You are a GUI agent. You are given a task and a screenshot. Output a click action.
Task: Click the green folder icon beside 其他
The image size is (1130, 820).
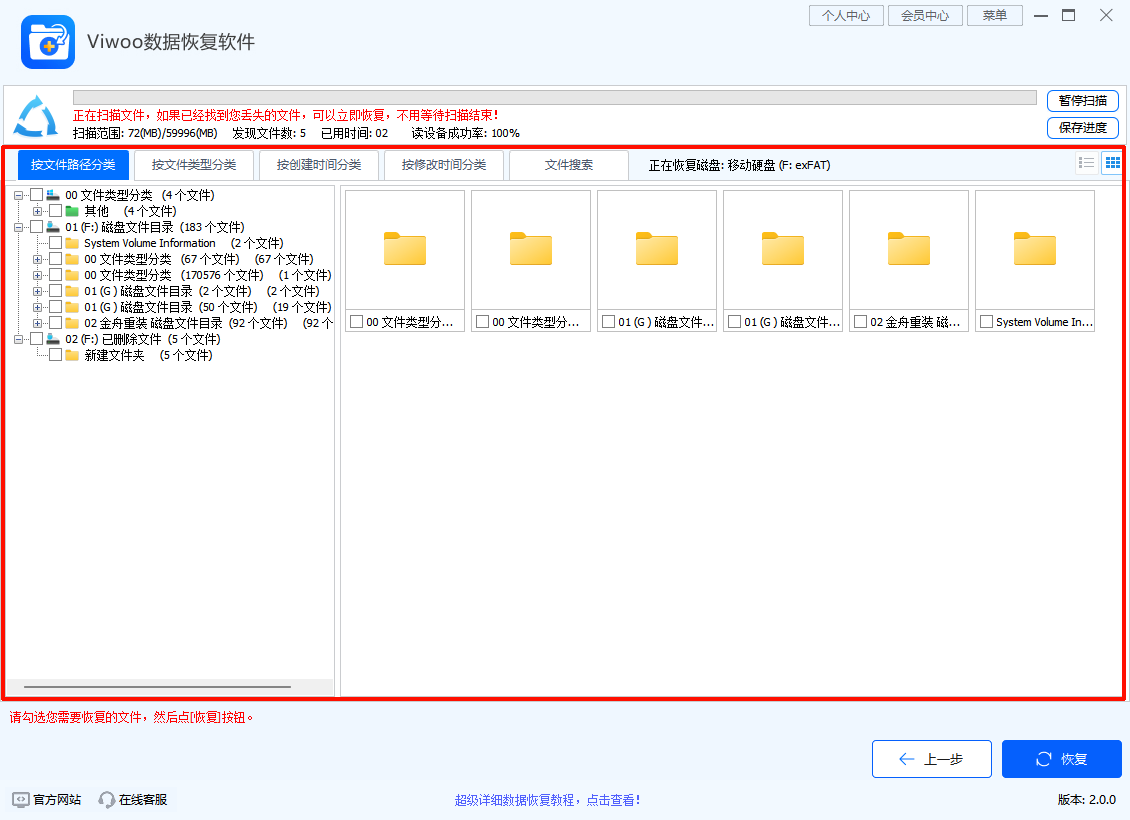pyautogui.click(x=72, y=211)
